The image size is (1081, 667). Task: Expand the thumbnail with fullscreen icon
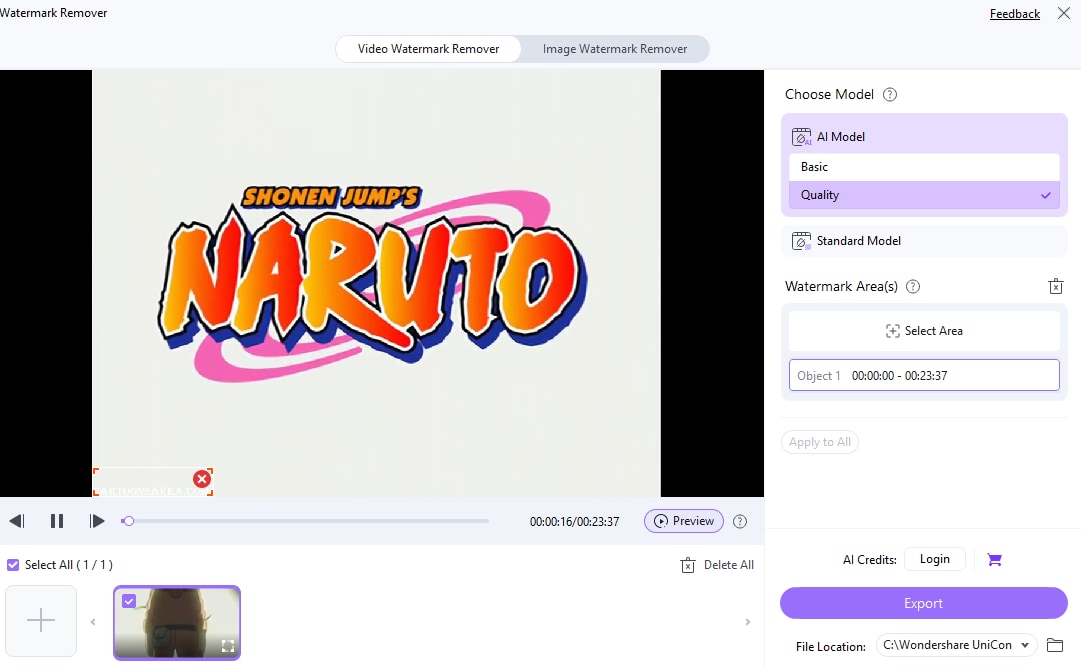(x=228, y=646)
